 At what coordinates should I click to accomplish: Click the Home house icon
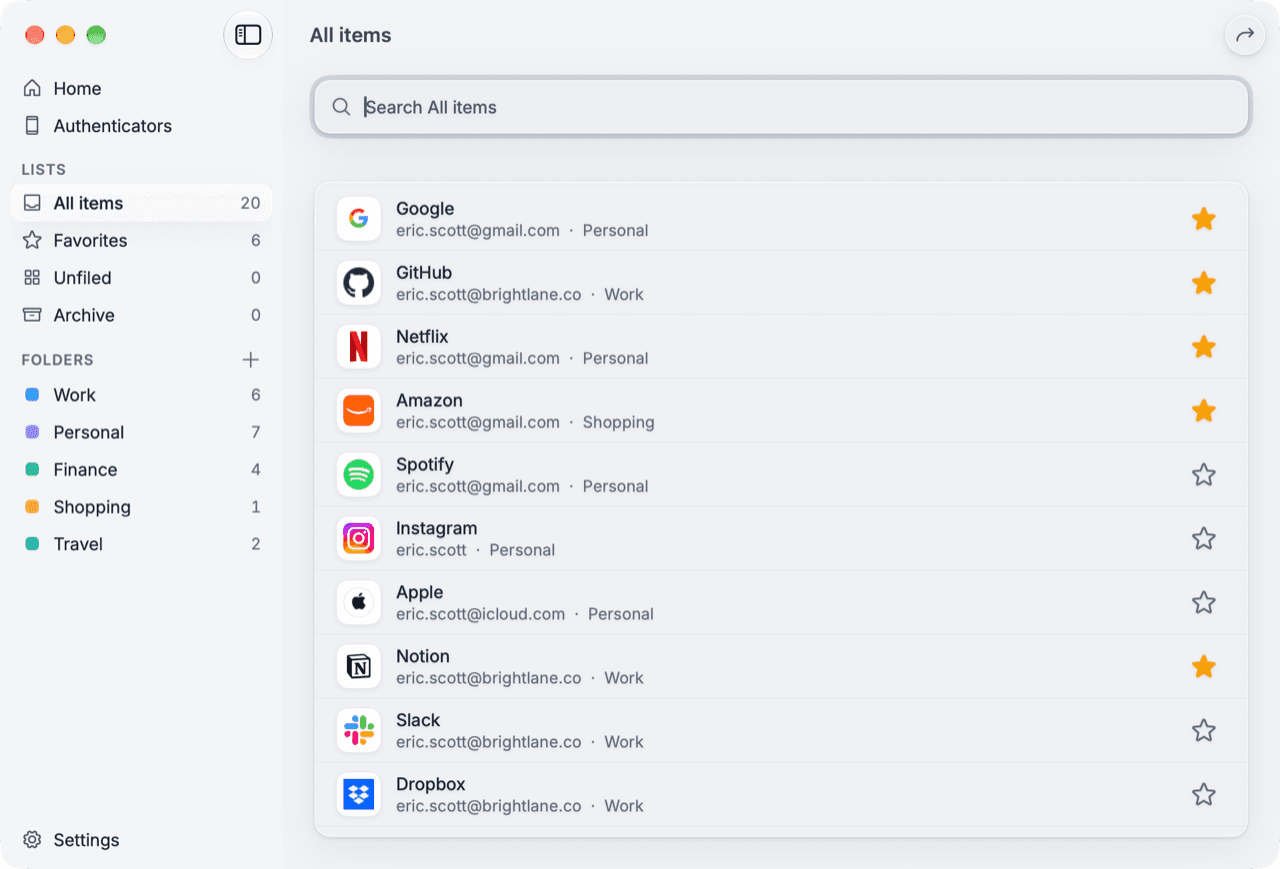click(x=32, y=88)
